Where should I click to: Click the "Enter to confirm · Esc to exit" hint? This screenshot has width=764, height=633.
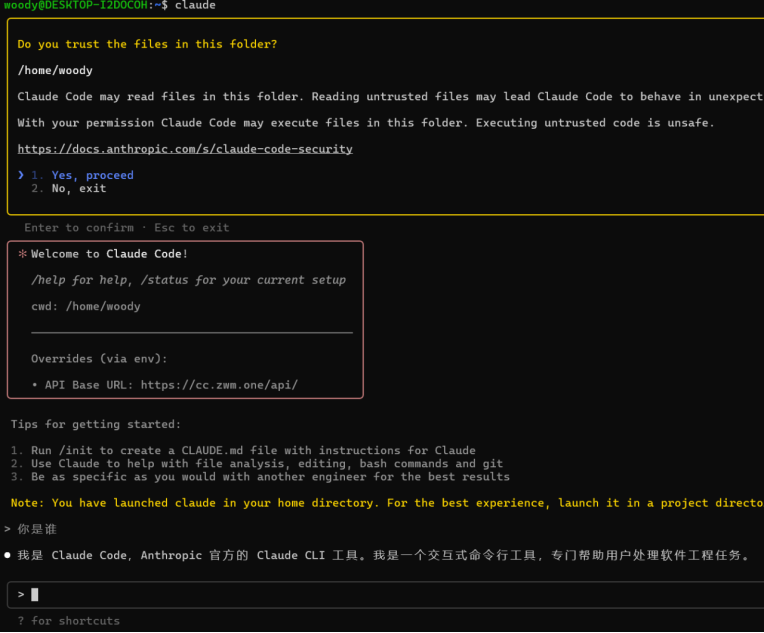(127, 228)
